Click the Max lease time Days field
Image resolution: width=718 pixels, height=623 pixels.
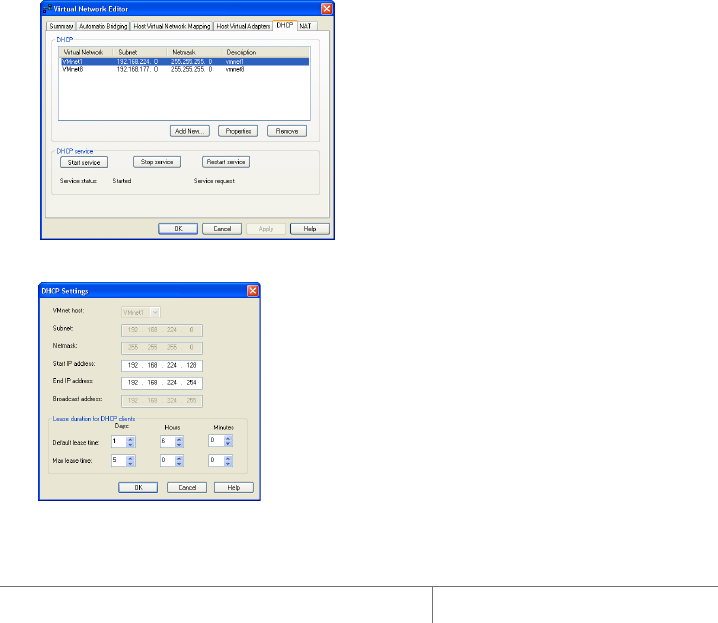click(119, 460)
